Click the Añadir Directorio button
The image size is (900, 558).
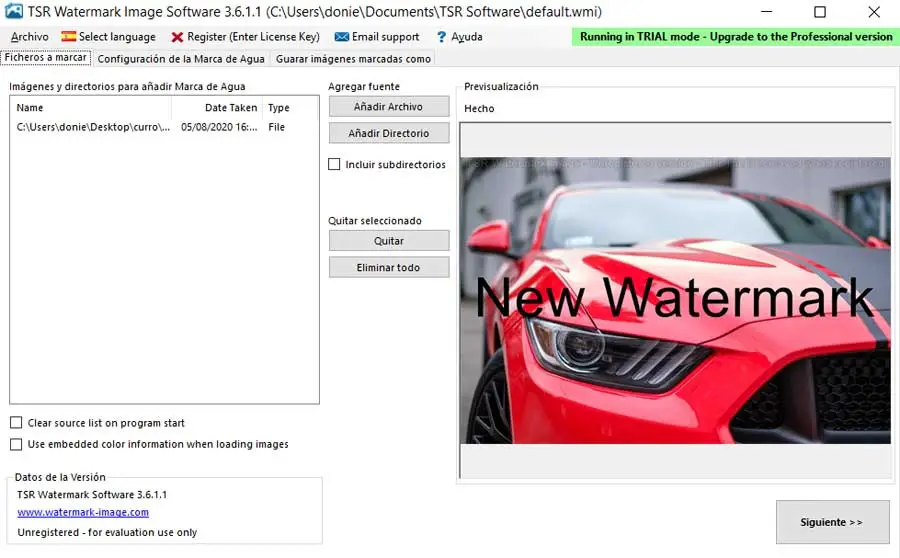[x=389, y=133]
